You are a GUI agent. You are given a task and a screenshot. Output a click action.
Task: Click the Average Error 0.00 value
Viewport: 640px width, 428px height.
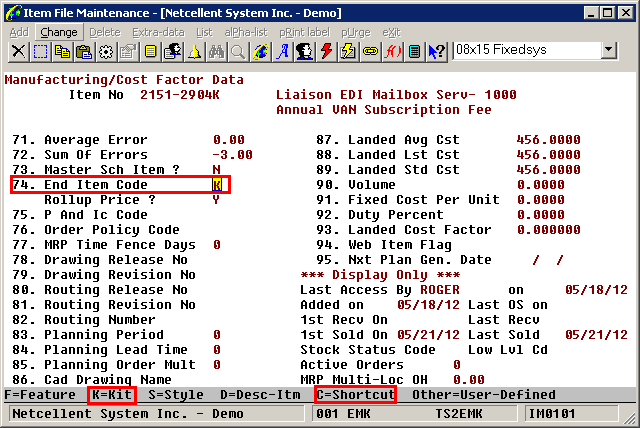[x=229, y=140]
